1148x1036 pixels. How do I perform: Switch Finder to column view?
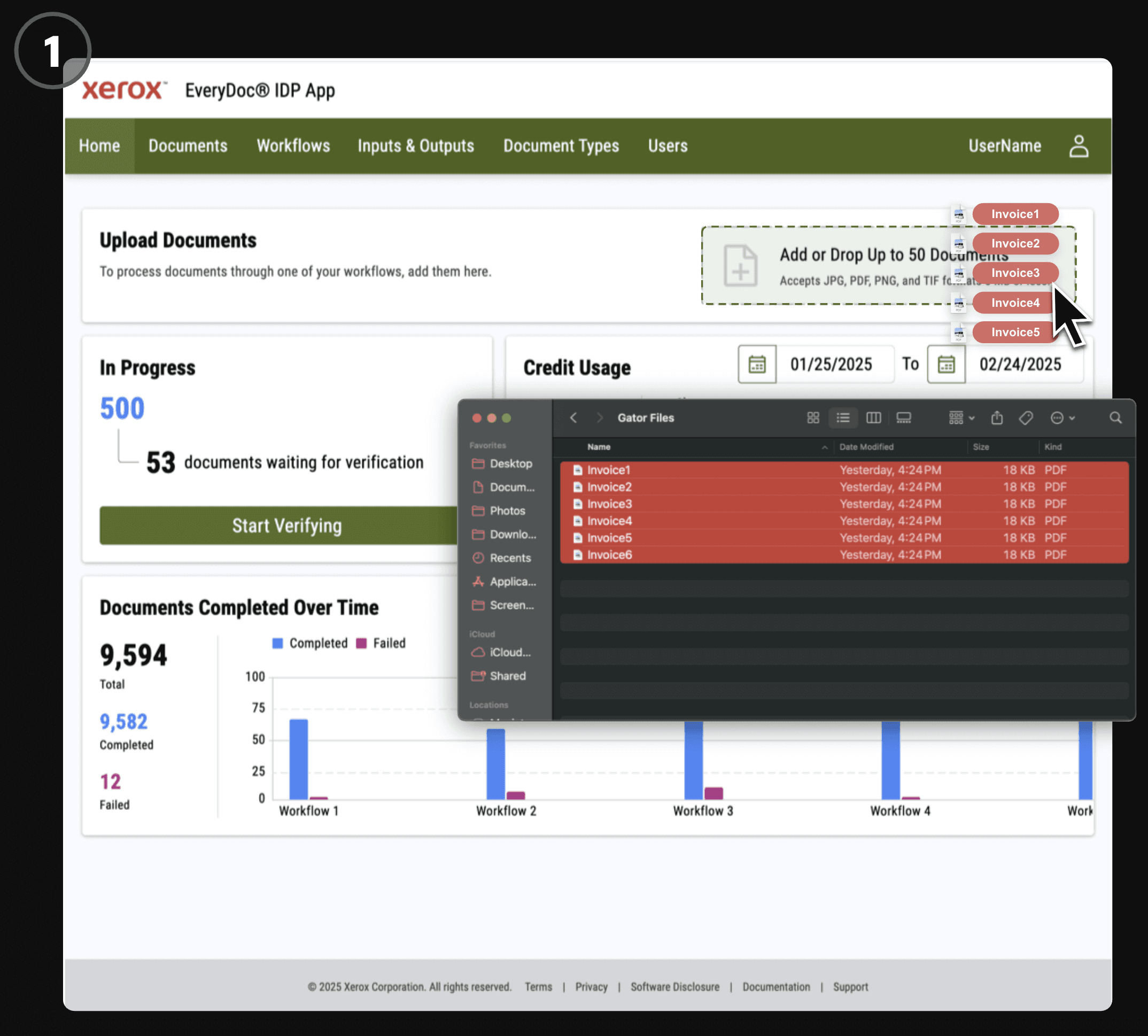tap(873, 419)
